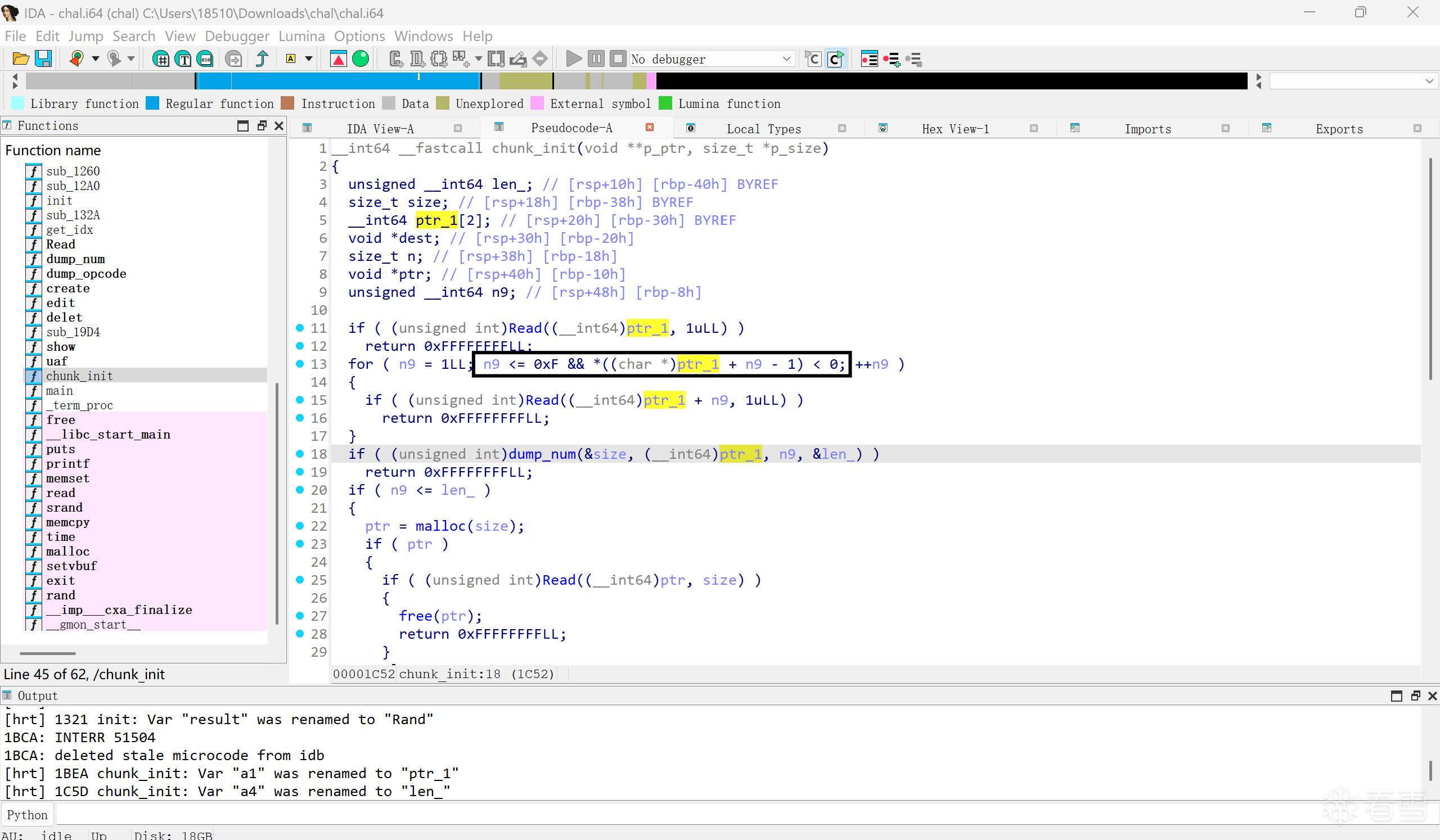Expand the jump-back arrow dropdown
This screenshot has width=1440, height=840.
click(96, 59)
